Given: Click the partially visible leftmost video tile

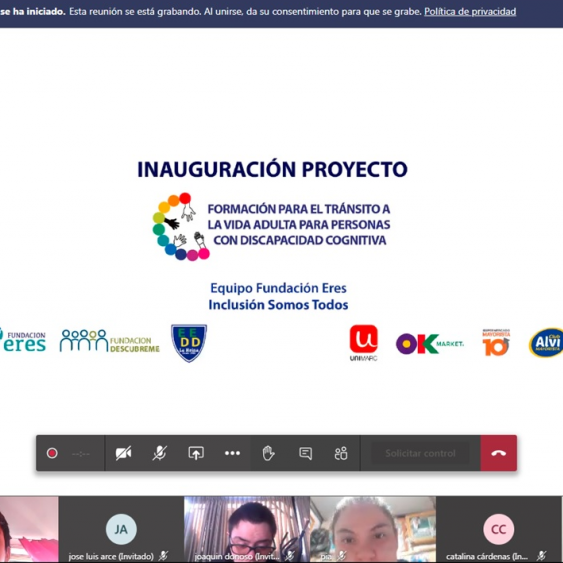Looking at the screenshot, I should pos(29,529).
